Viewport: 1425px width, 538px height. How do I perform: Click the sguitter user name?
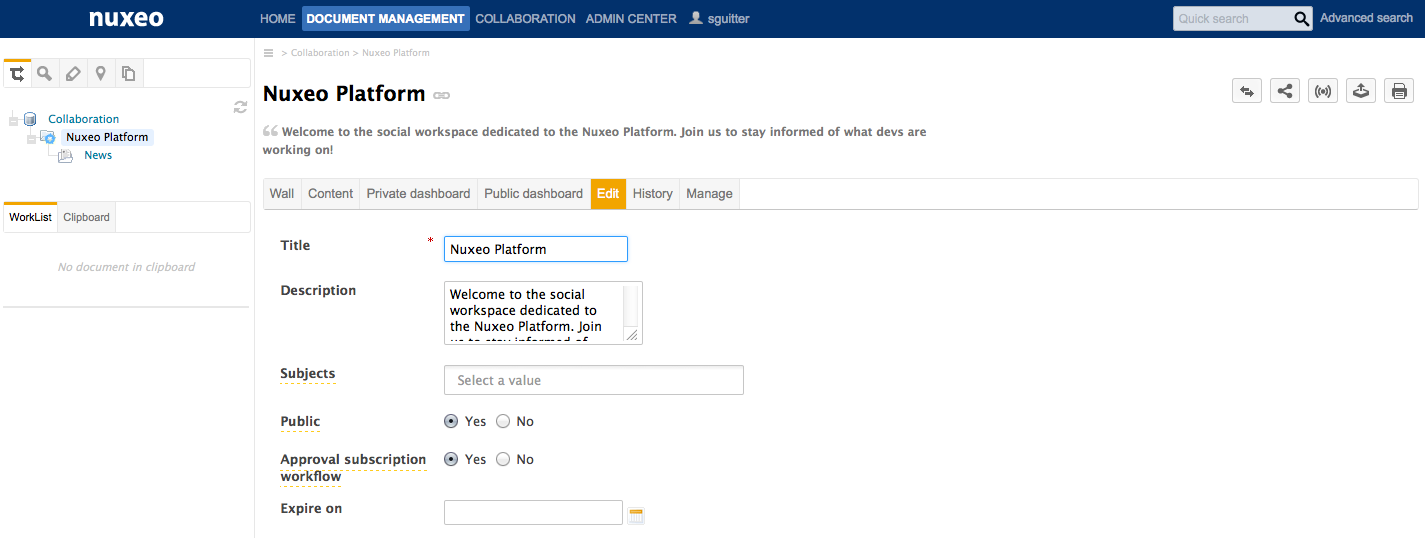(x=728, y=18)
